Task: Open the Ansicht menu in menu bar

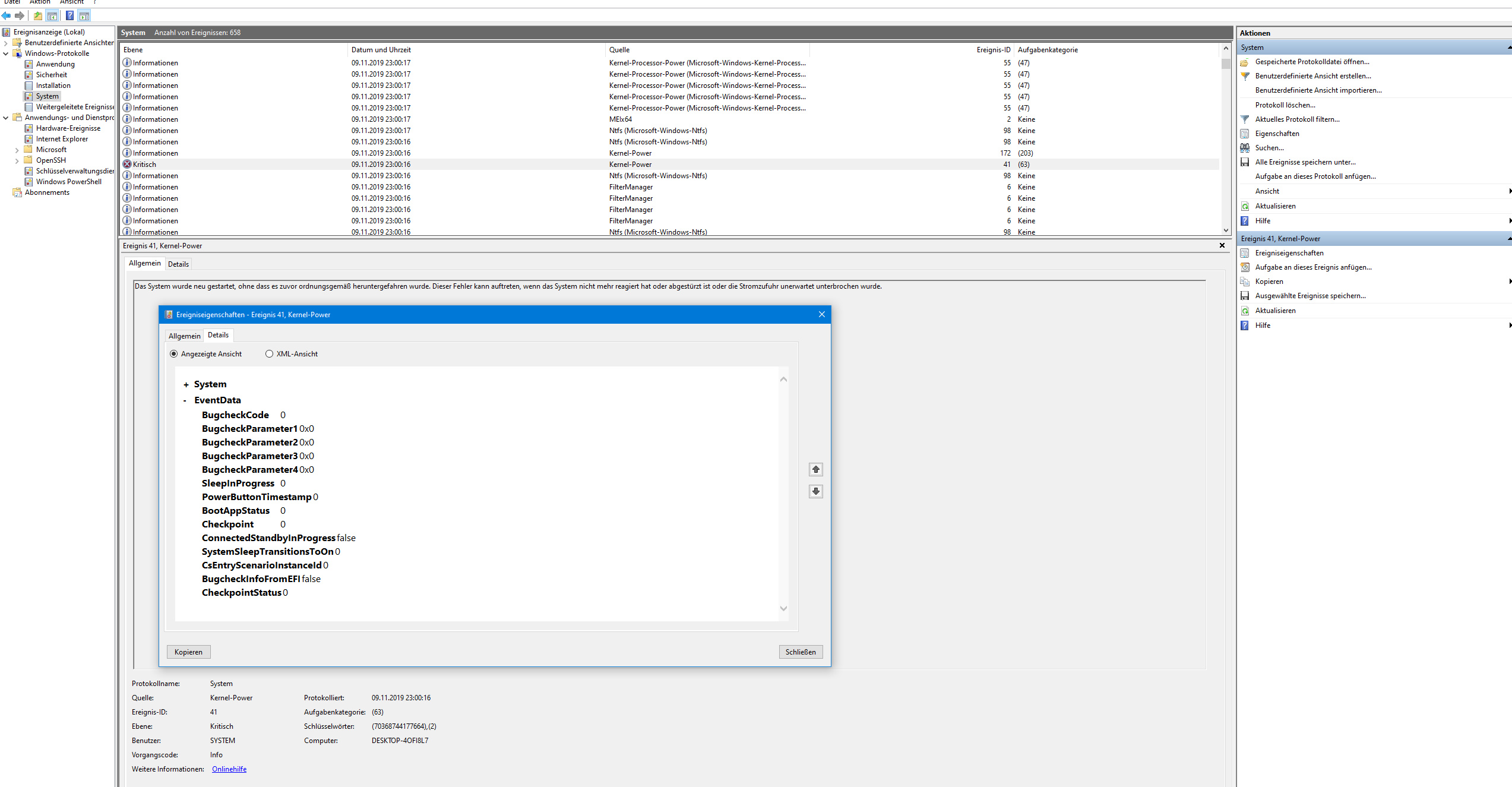Action: 72,2
